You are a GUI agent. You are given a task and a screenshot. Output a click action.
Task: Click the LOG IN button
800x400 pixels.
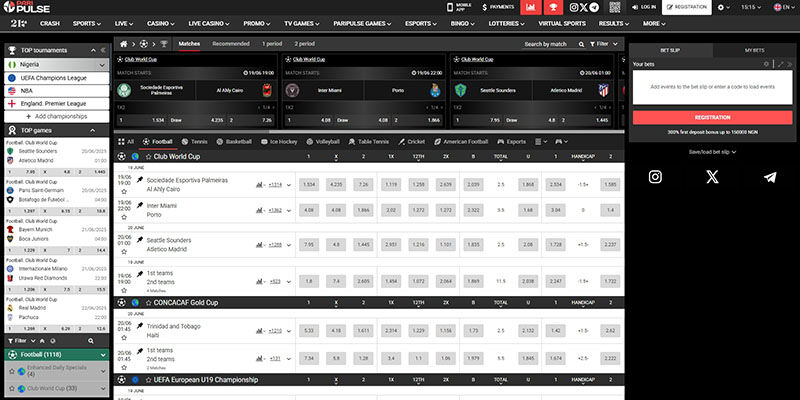tap(644, 7)
